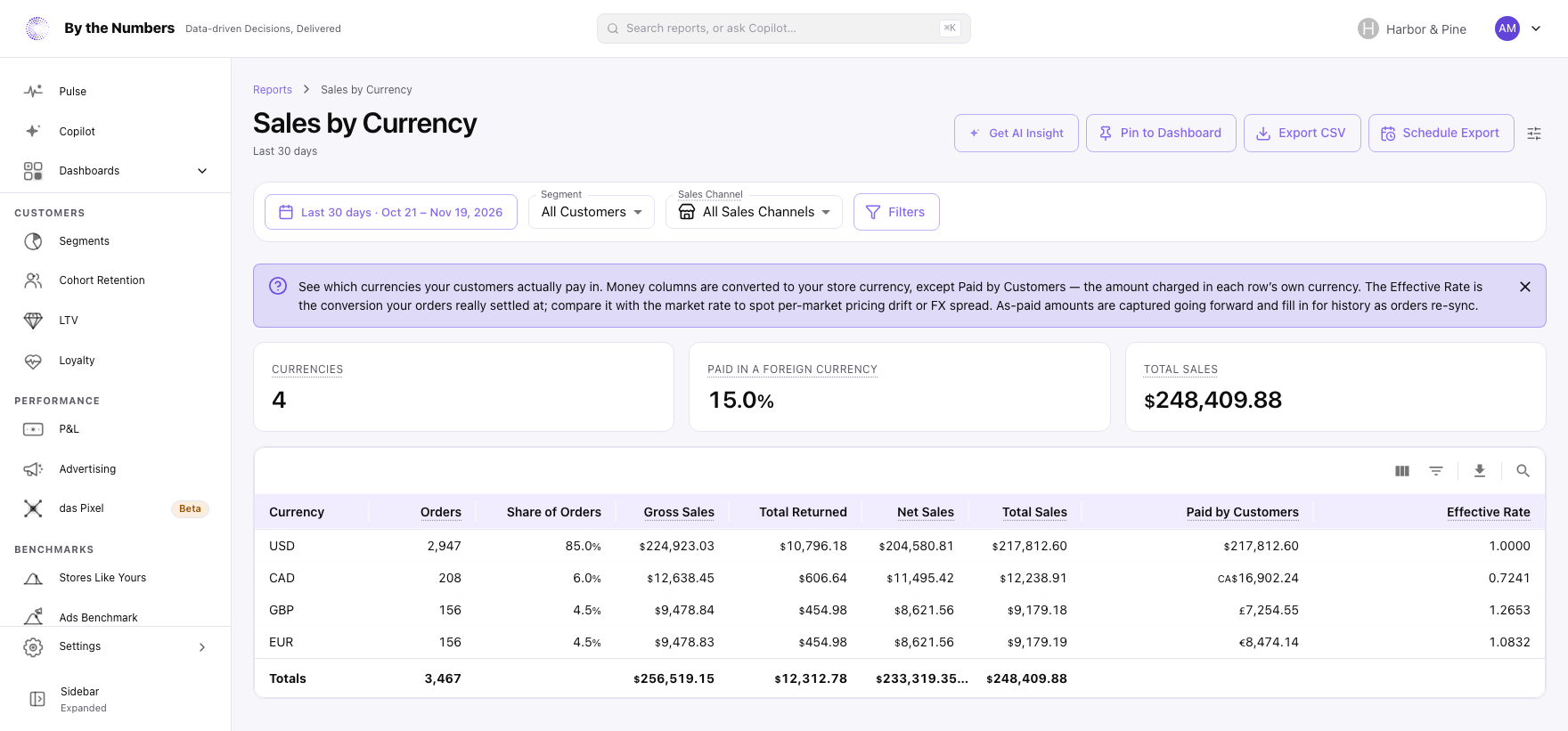Sort by Effective Rate column header
This screenshot has height=731, width=1568.
[1489, 512]
